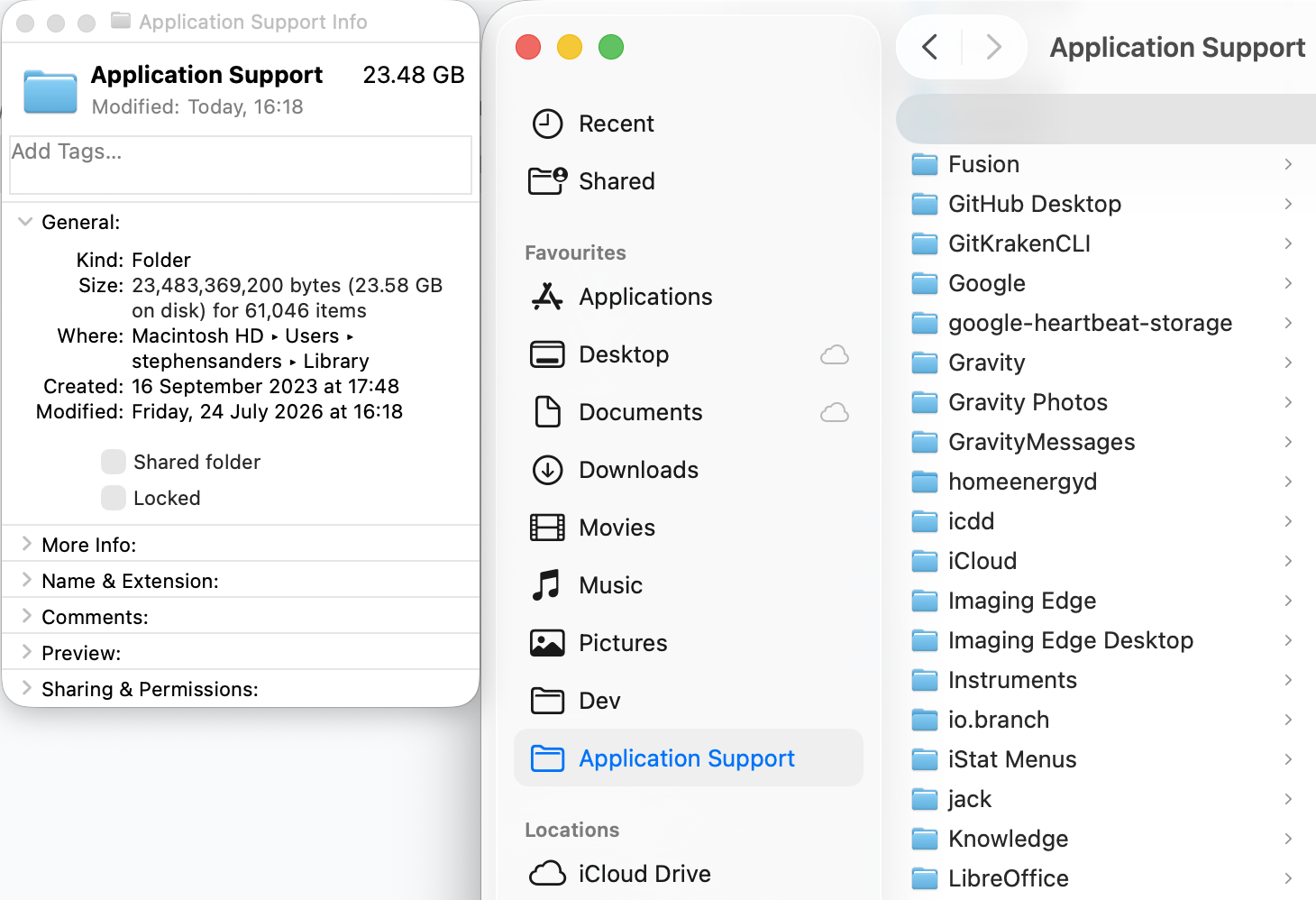The width and height of the screenshot is (1316, 900).
Task: Select Downloads in the sidebar
Action: pos(689,470)
